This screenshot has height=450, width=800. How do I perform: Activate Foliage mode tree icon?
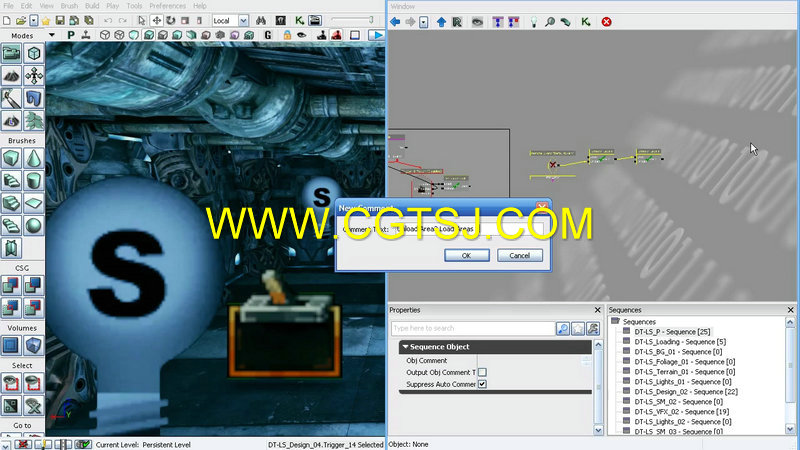pyautogui.click(x=33, y=121)
